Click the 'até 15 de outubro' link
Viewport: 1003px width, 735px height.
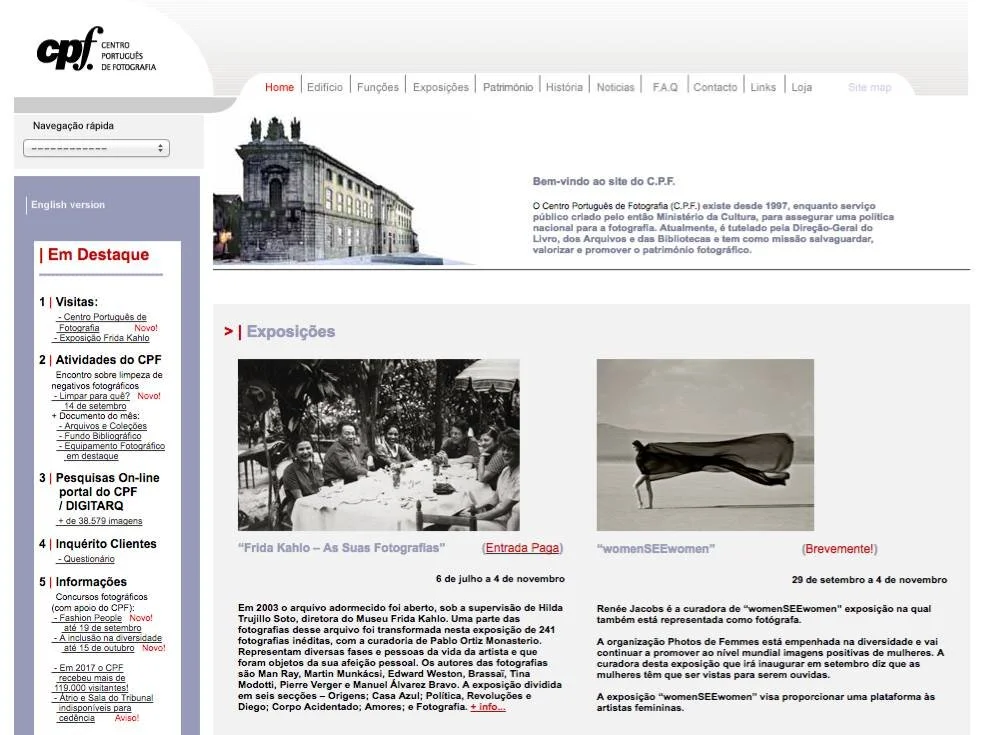click(x=99, y=648)
